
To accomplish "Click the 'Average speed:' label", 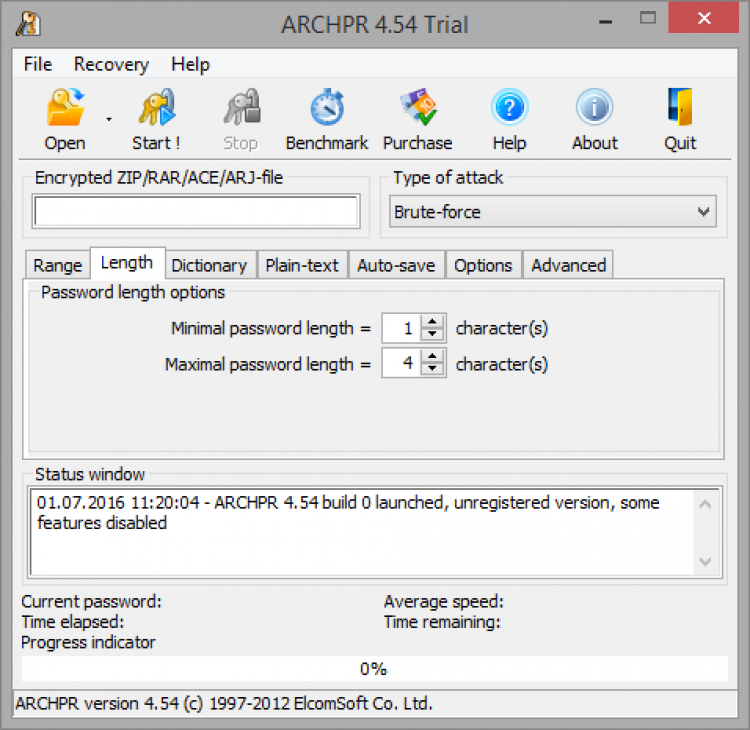I will (444, 601).
